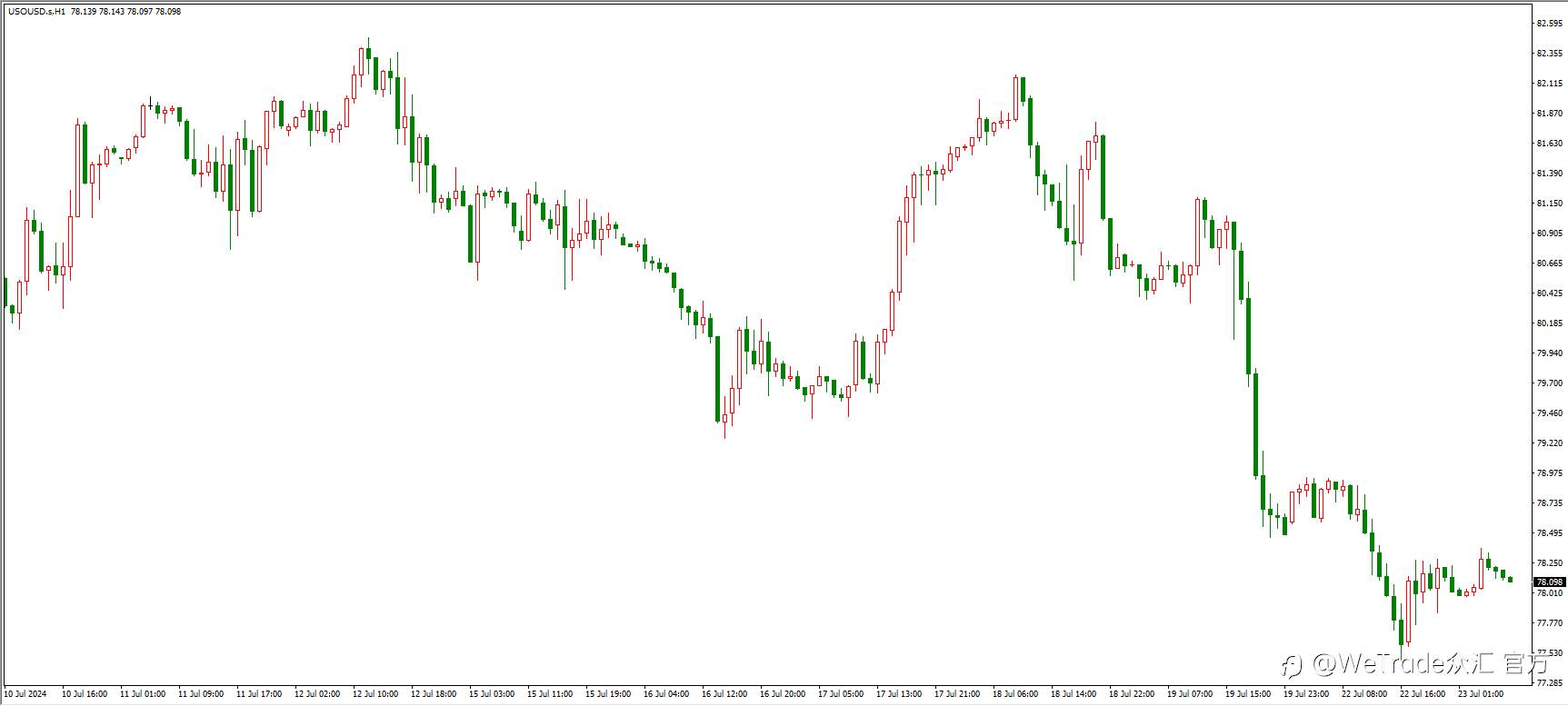Viewport: 1568px width, 706px height.
Task: Pick the 15 Jul 11:00 time label
Action: coord(550,694)
